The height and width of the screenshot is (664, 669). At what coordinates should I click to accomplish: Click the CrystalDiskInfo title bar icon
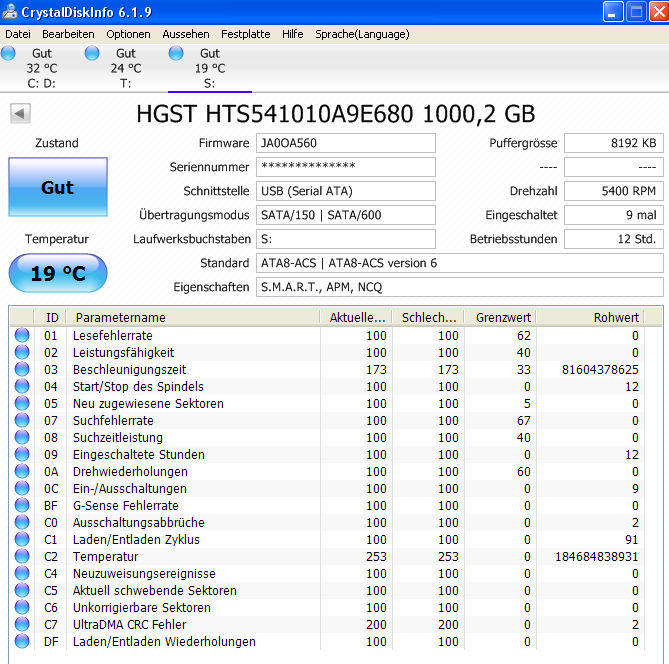click(9, 12)
